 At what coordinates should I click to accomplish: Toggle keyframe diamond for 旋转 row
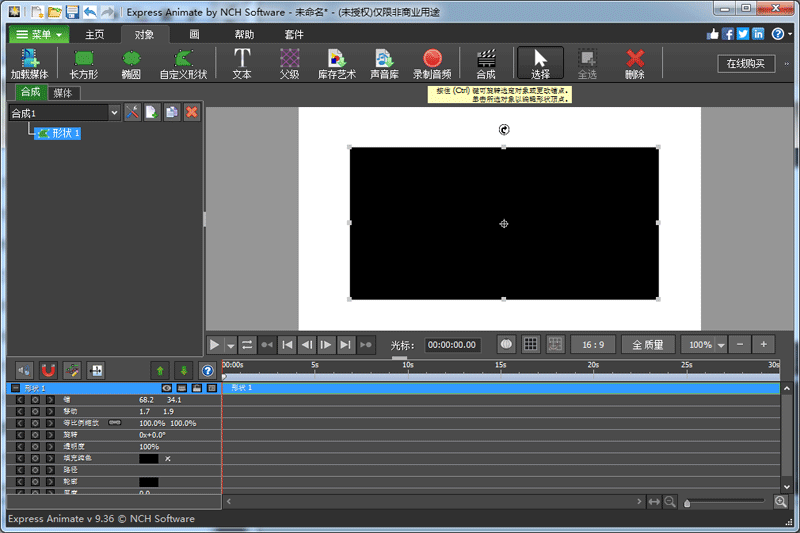pos(35,435)
